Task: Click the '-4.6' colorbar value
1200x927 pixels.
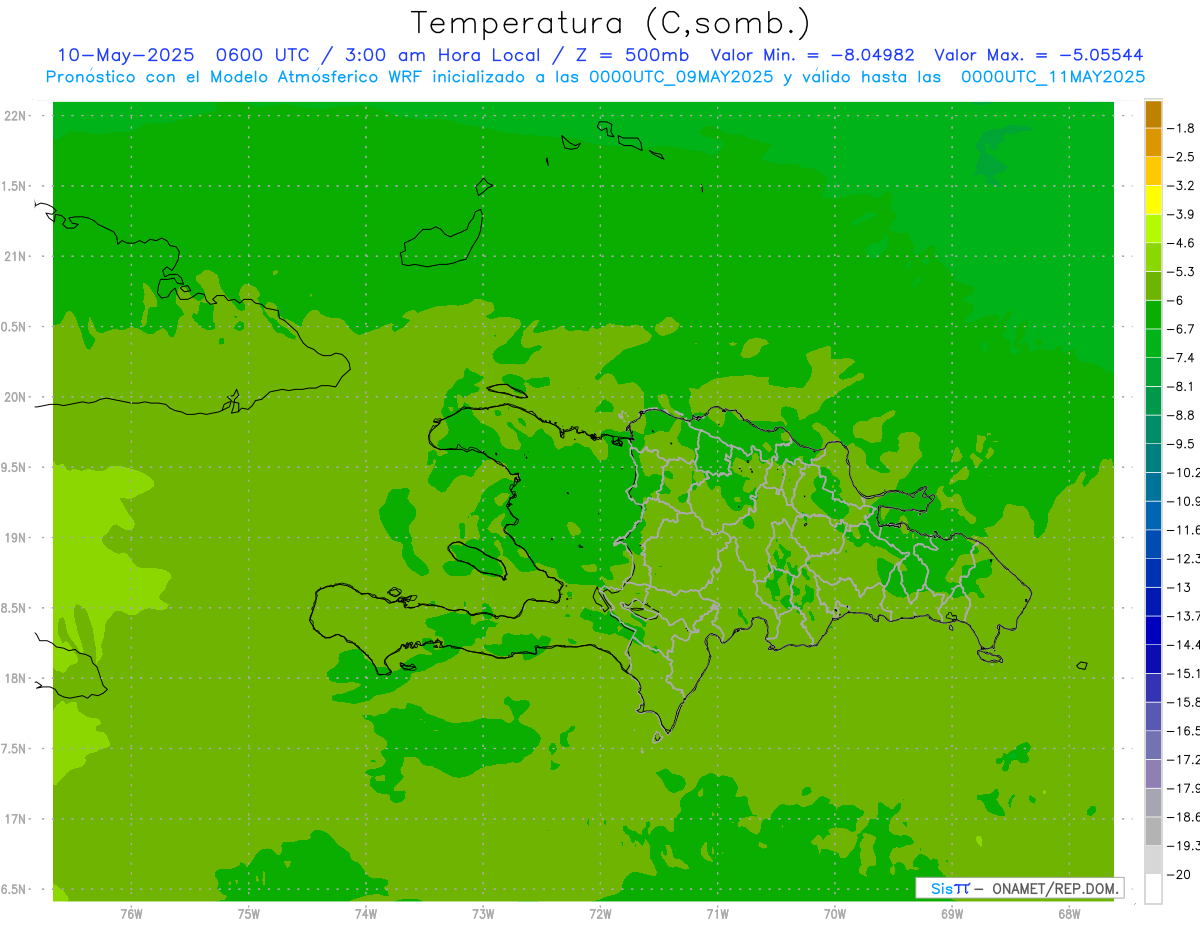Action: click(x=1182, y=243)
